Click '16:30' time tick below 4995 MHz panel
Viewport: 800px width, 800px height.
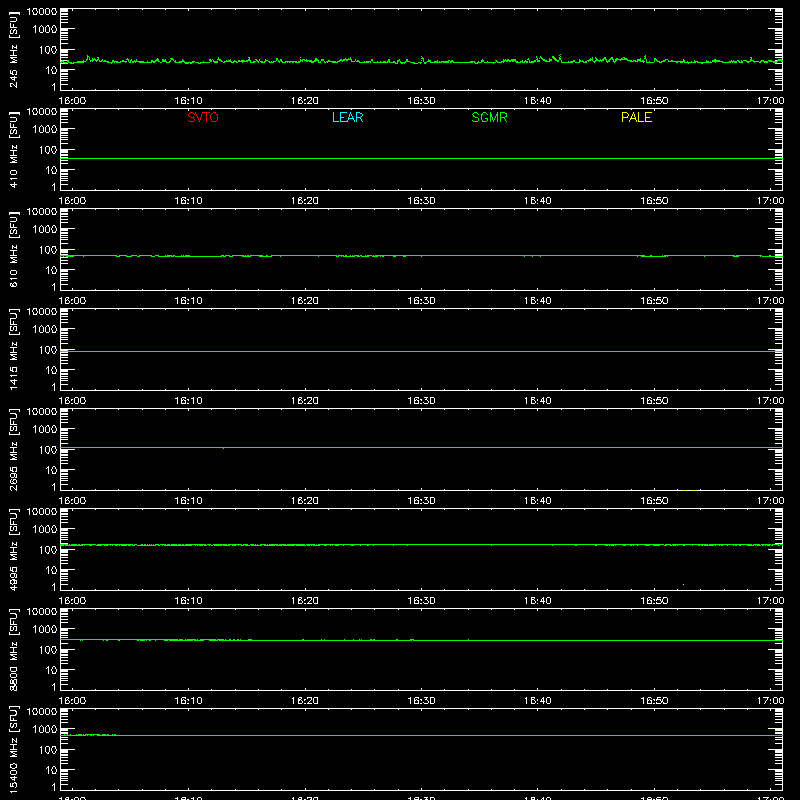click(x=421, y=601)
